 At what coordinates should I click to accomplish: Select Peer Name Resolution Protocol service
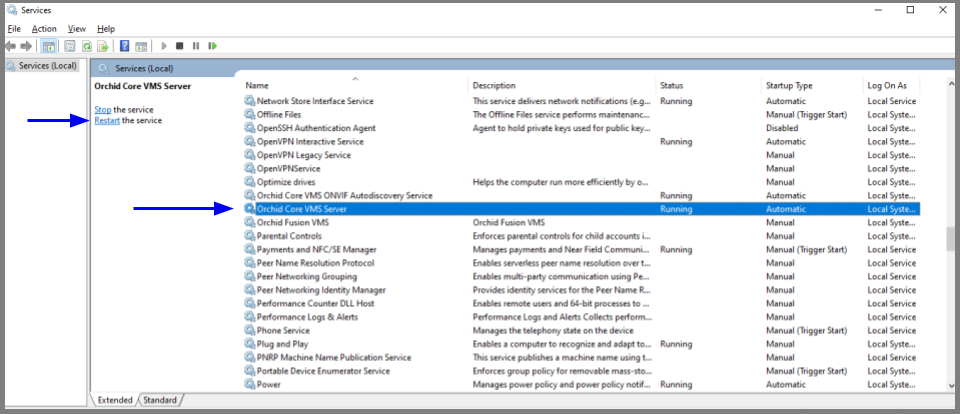click(x=582, y=263)
